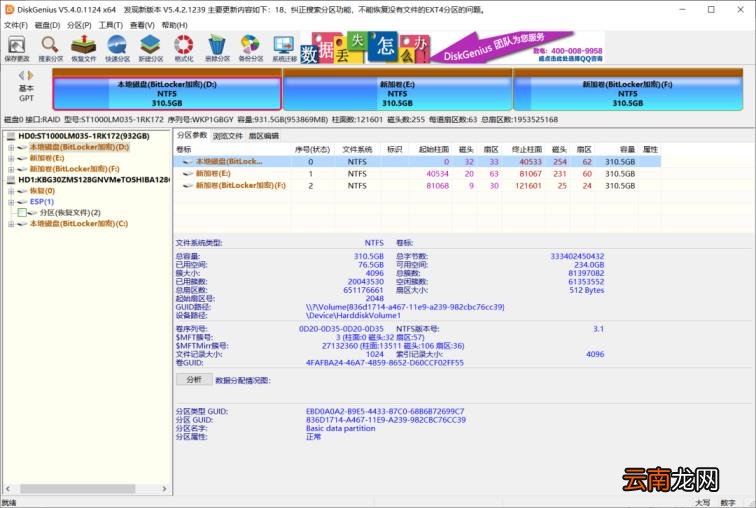The width and height of the screenshot is (756, 508).
Task: Click drive icon beside 本地磁盘(BitLock... table row
Action: coord(188,162)
